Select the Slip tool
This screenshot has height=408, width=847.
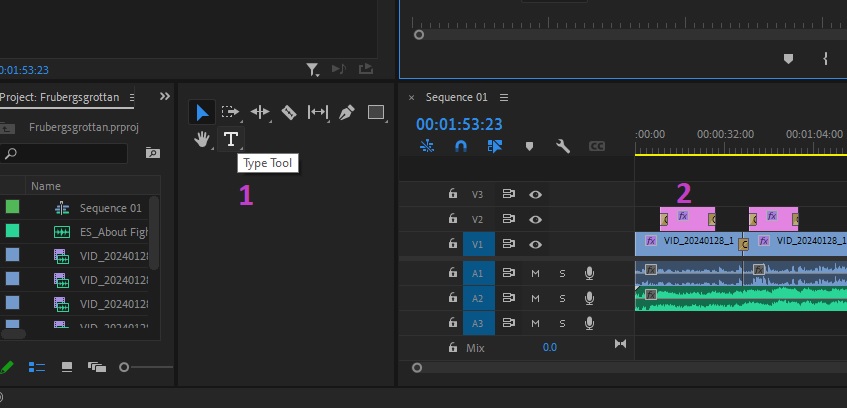click(x=318, y=112)
